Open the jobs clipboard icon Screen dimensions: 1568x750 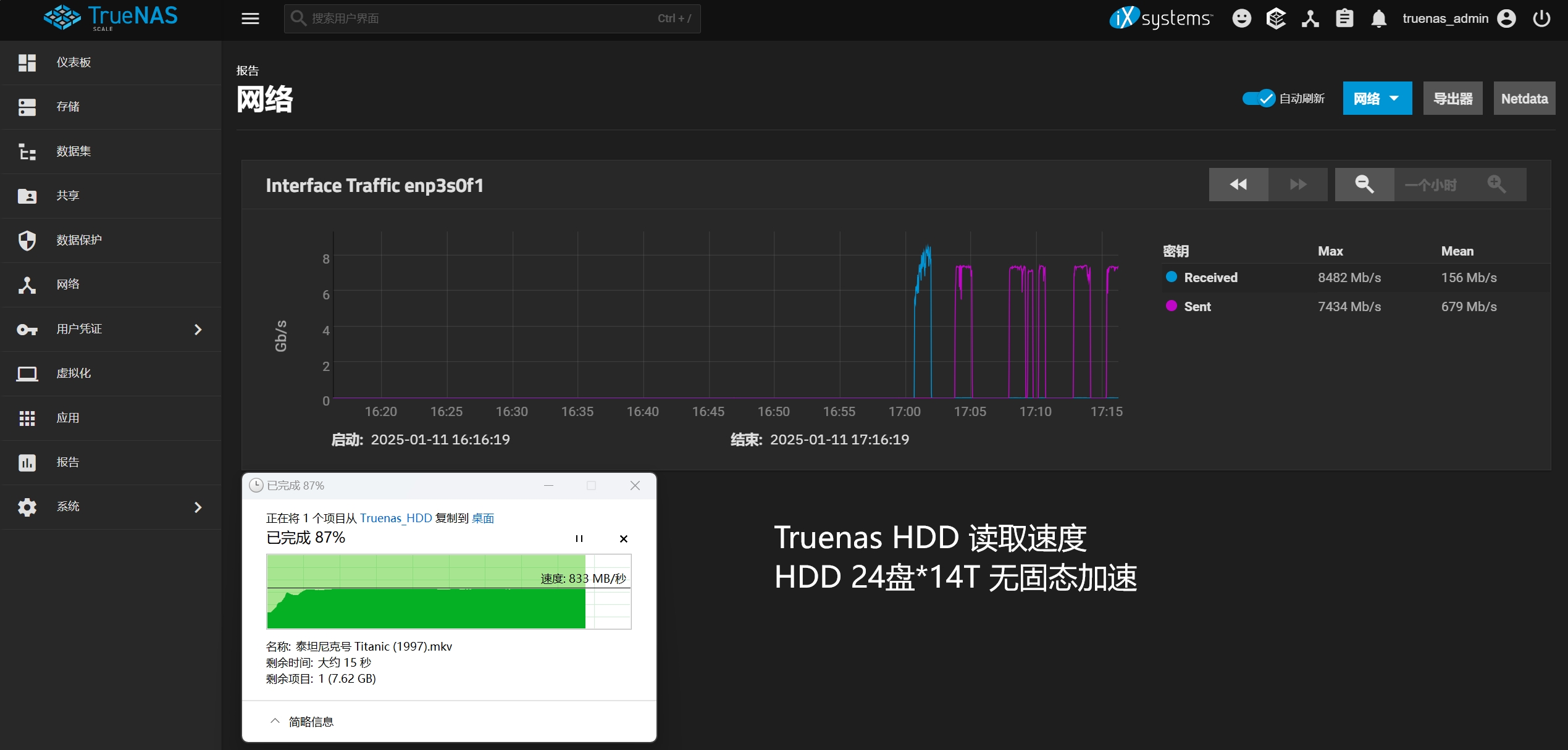[1344, 19]
